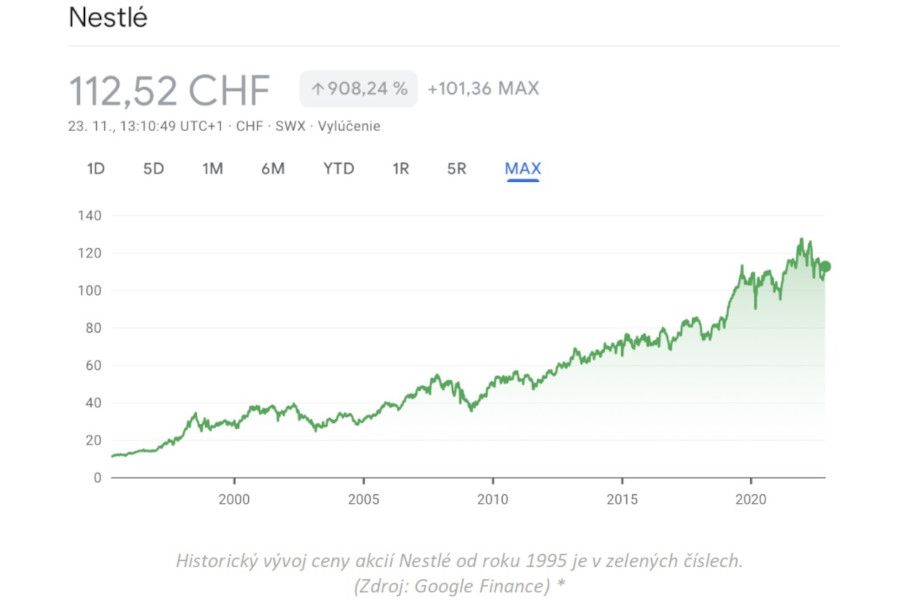Open the Vylúčenie disclaimer link
Viewport: 900px width, 600px height.
pos(349,126)
